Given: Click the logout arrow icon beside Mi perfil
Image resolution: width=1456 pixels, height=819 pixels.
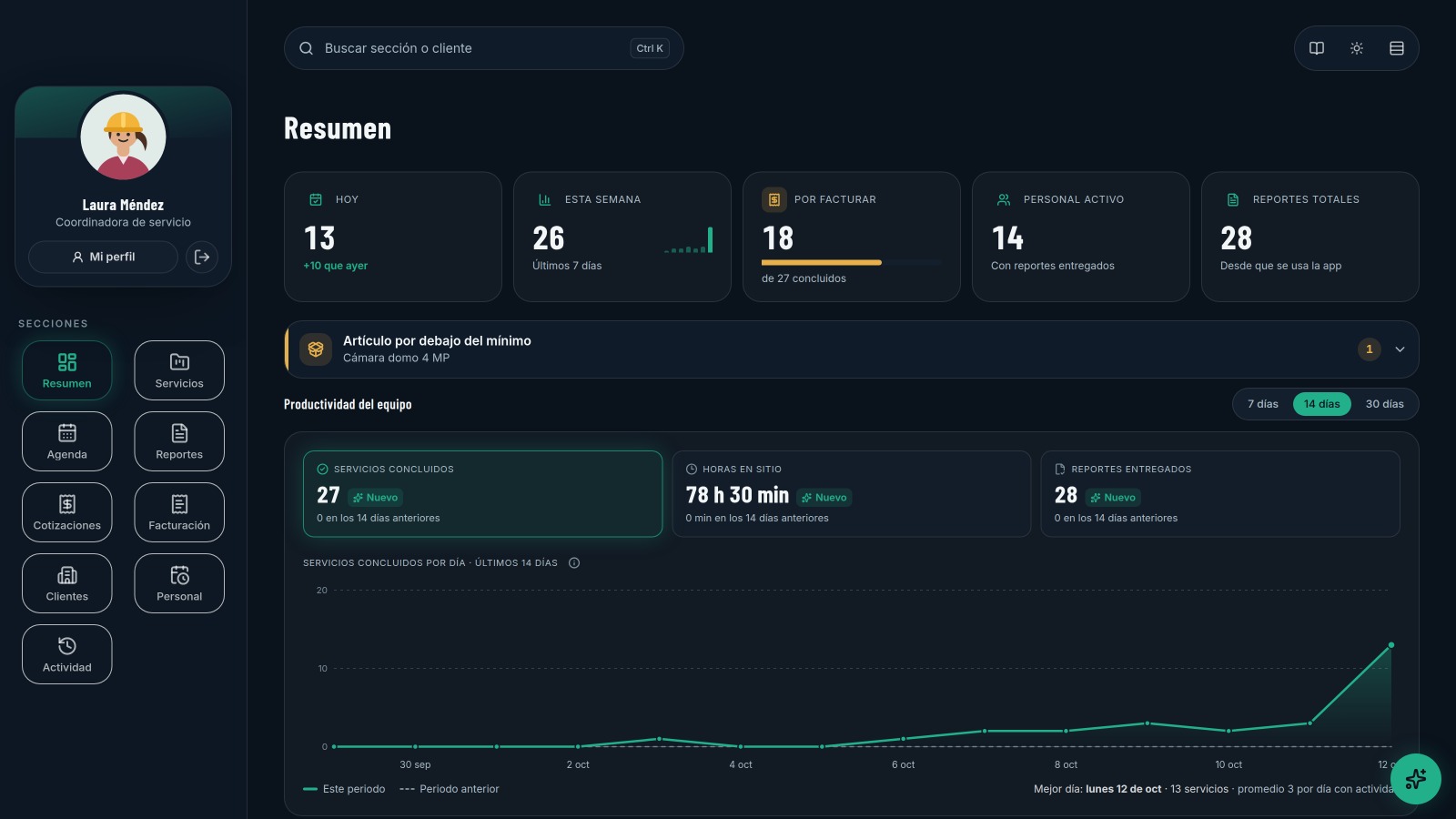Looking at the screenshot, I should point(202,258).
